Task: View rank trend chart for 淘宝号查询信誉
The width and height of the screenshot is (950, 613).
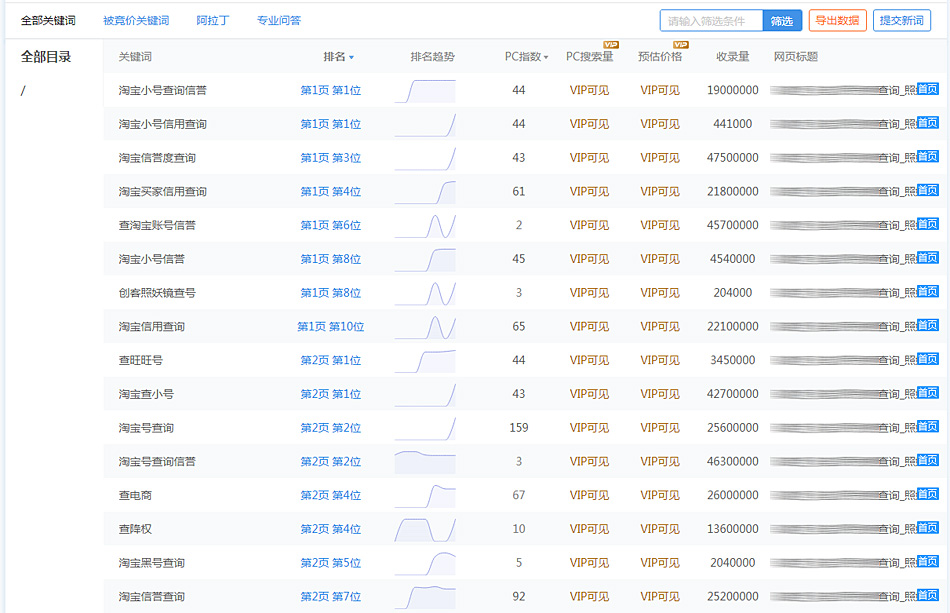Action: pos(425,462)
